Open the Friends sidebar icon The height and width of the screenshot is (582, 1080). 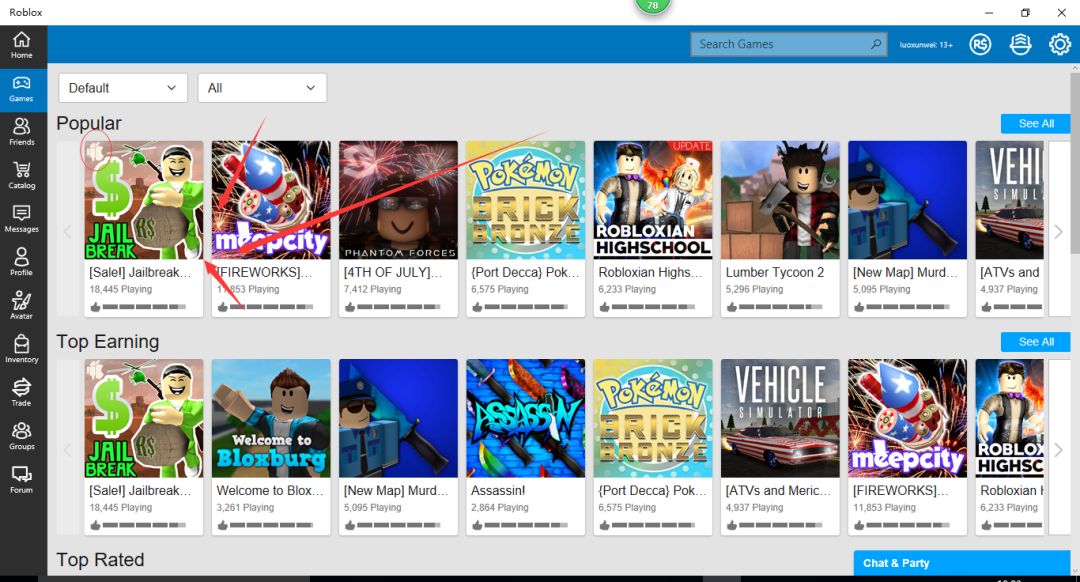coord(21,131)
